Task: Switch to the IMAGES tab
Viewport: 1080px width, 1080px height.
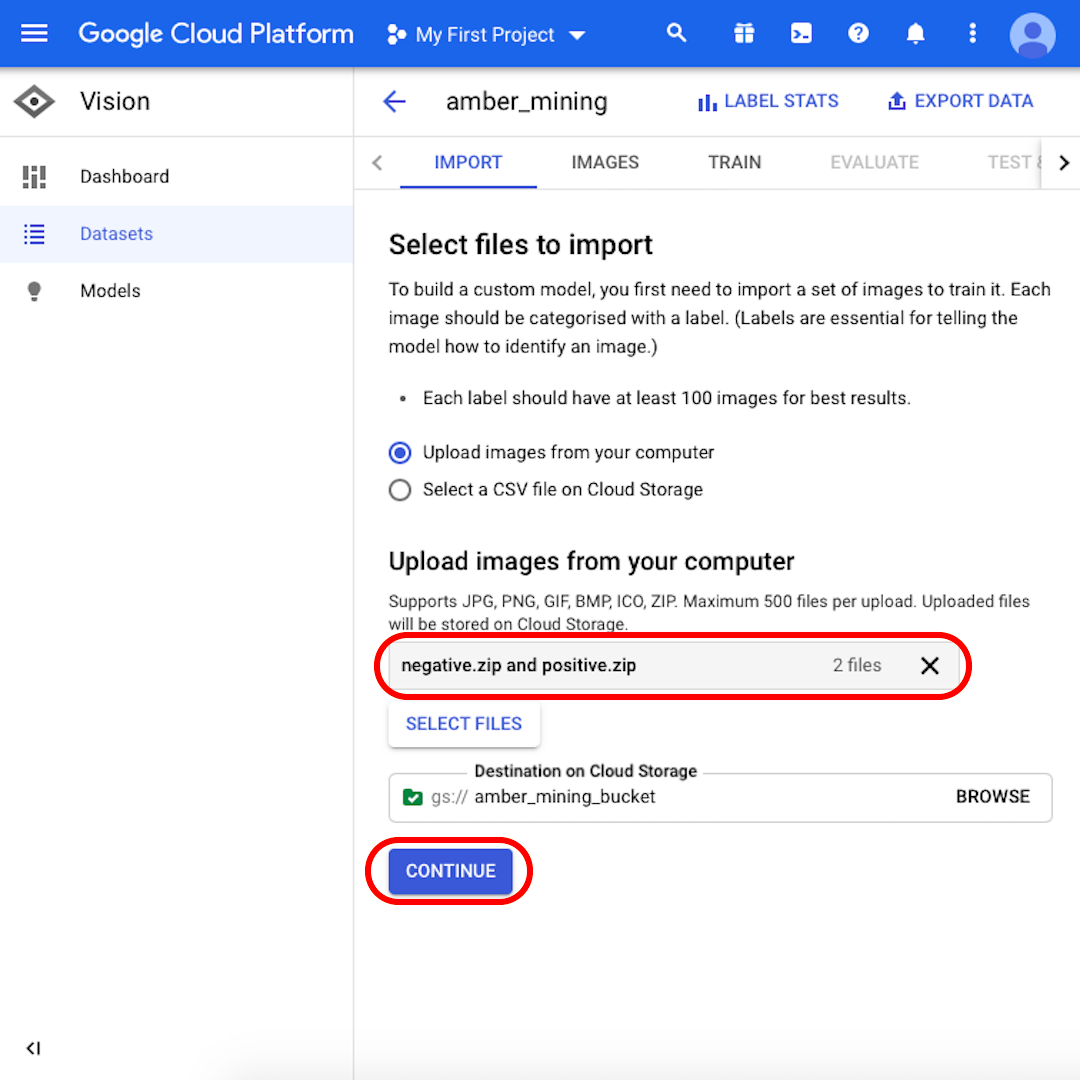Action: pyautogui.click(x=605, y=163)
